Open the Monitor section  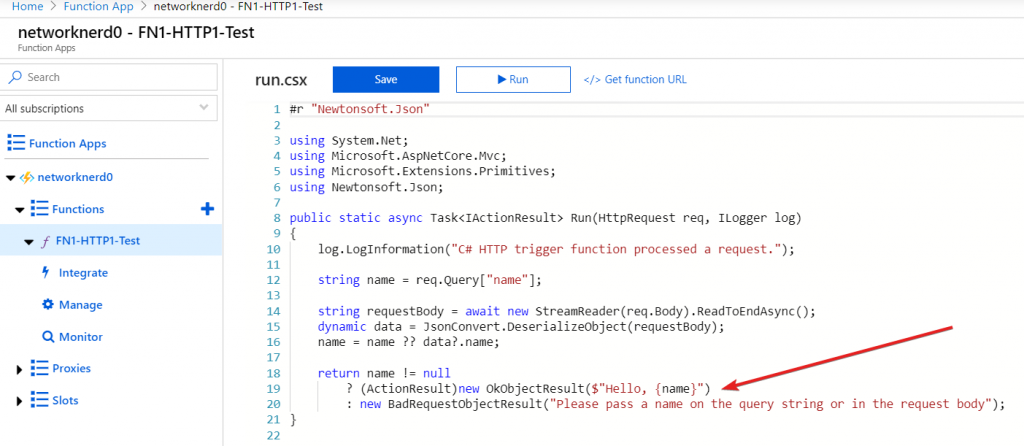click(81, 337)
